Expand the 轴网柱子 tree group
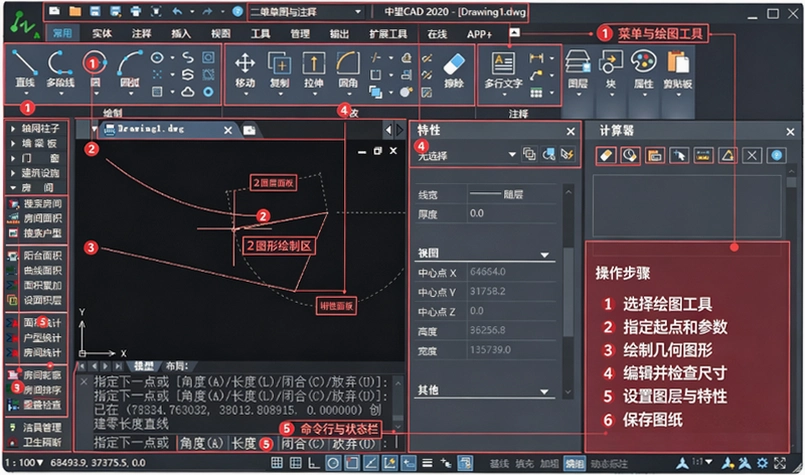Image resolution: width=805 pixels, height=475 pixels. [13, 128]
